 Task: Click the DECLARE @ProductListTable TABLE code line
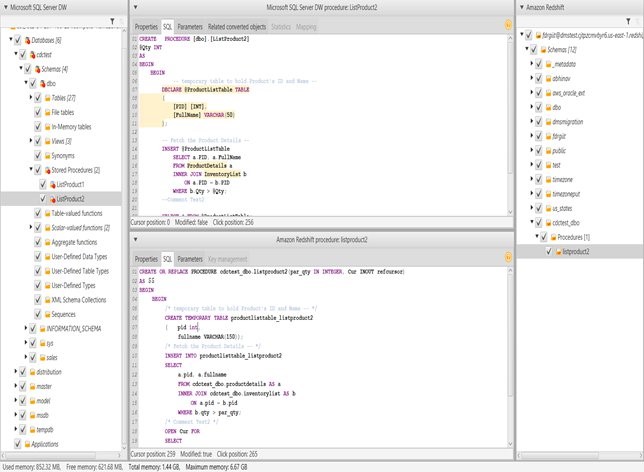pyautogui.click(x=205, y=90)
